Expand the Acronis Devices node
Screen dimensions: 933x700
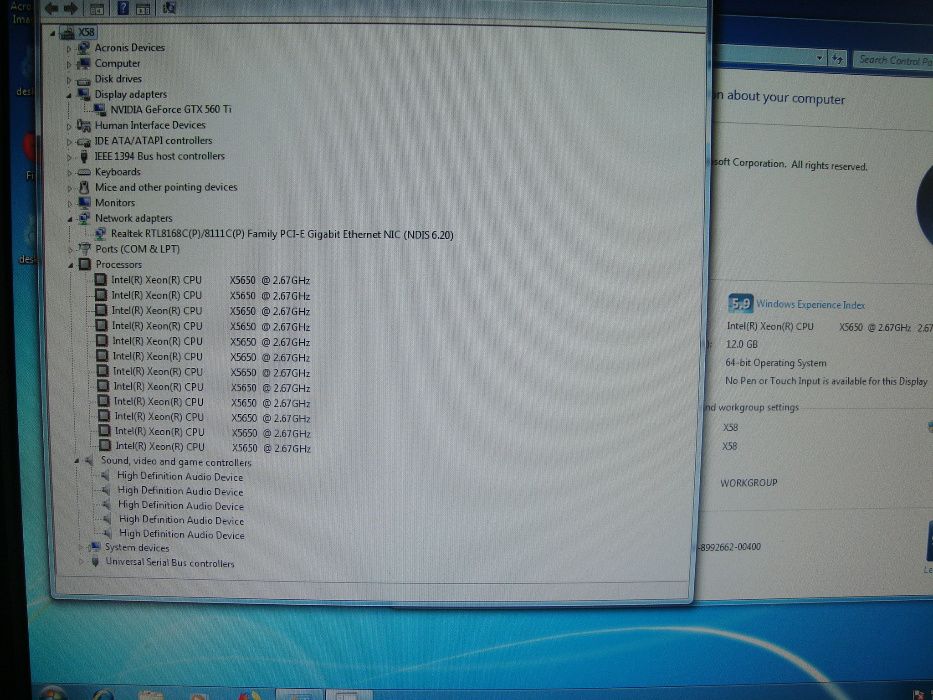tap(68, 49)
